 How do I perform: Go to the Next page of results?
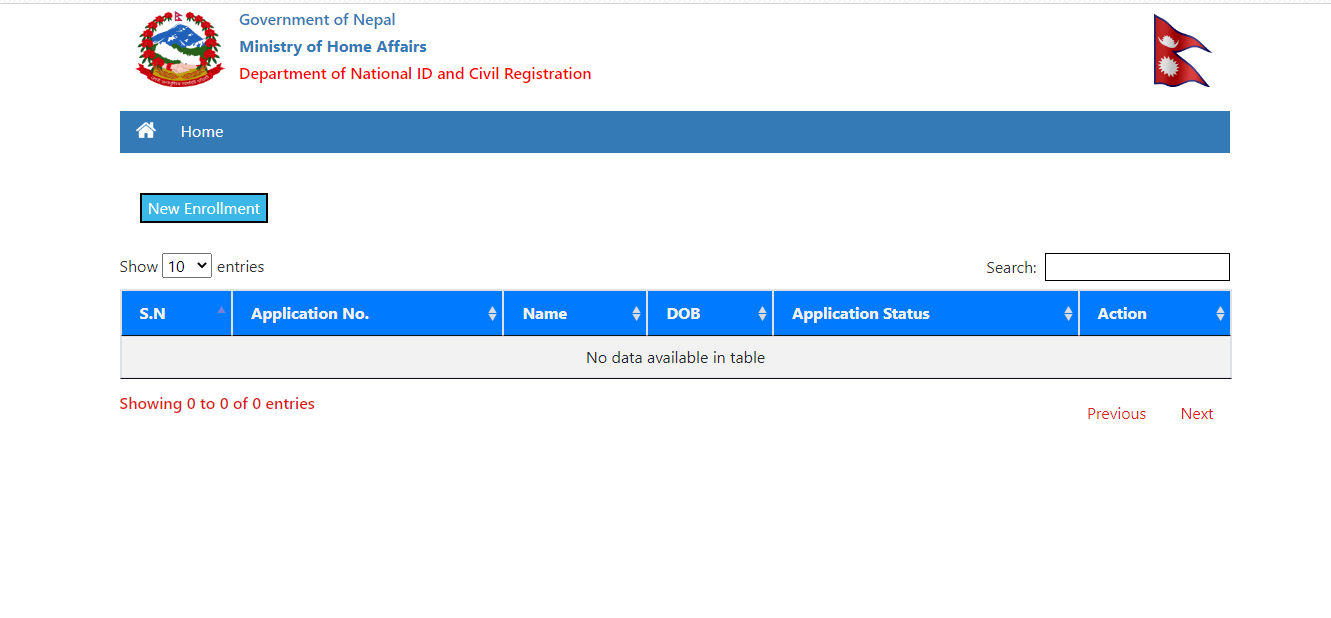click(1196, 413)
